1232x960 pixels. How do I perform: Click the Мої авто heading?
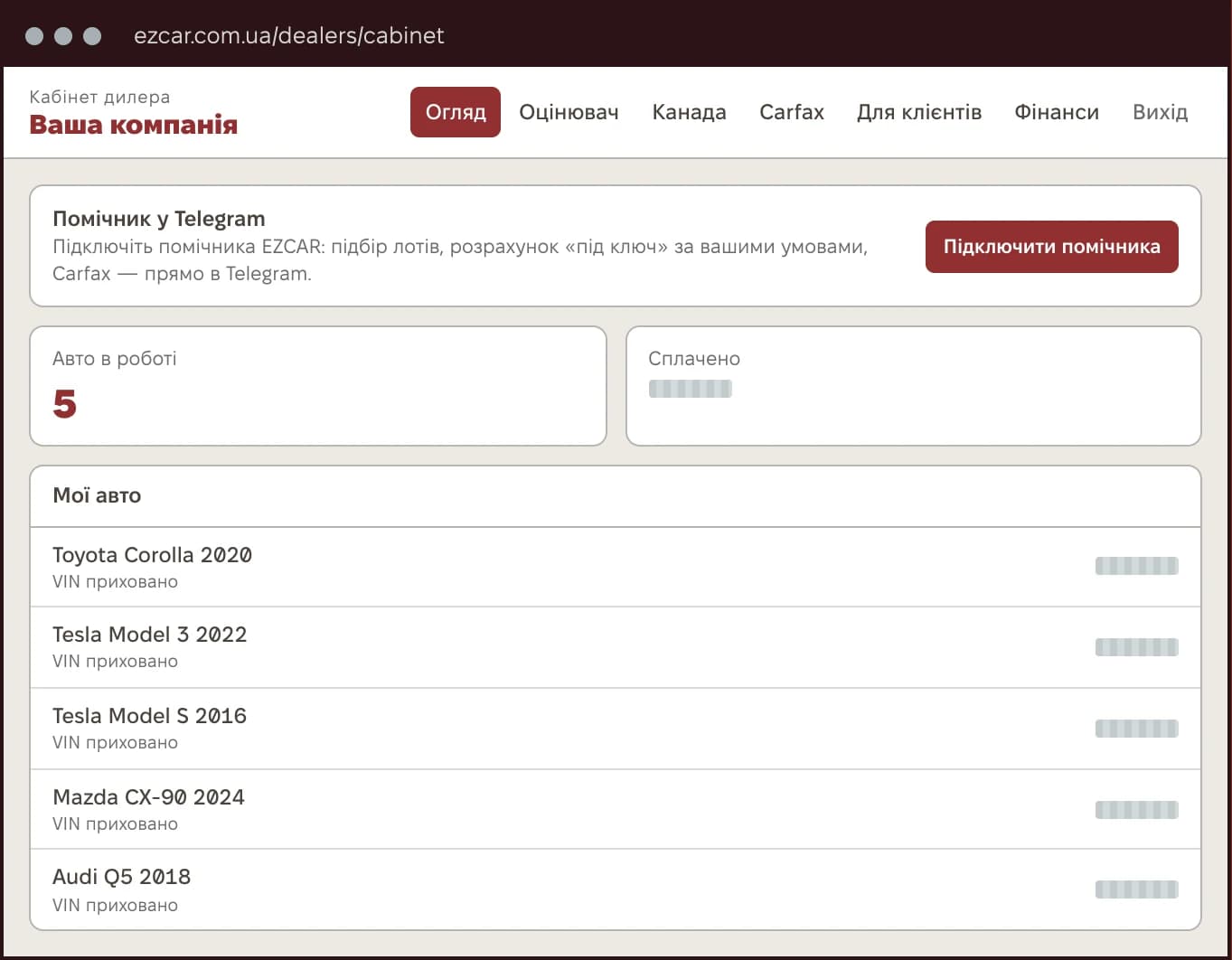point(97,495)
